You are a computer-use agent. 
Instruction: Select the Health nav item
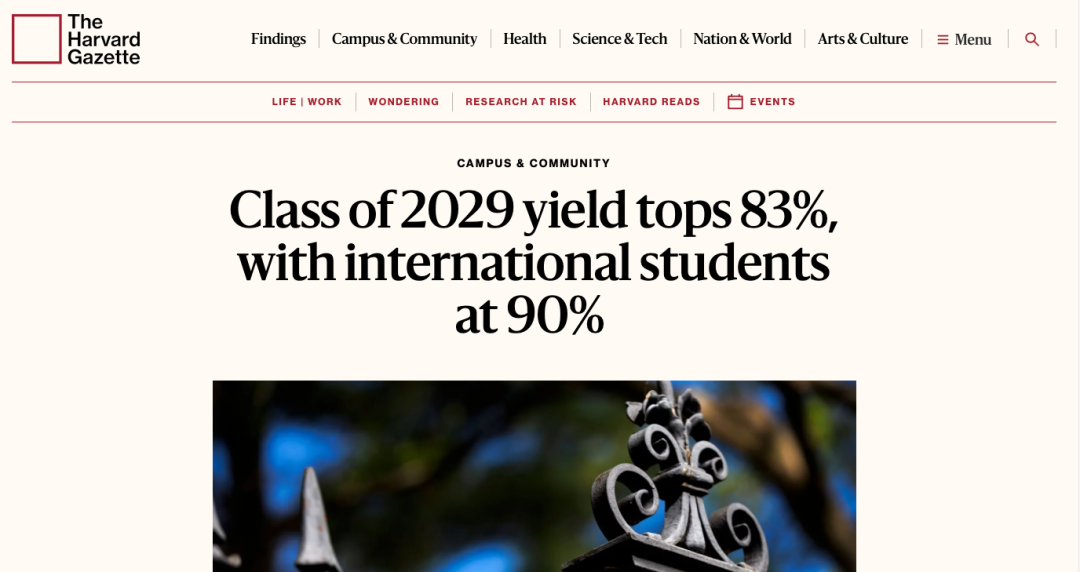tap(524, 39)
